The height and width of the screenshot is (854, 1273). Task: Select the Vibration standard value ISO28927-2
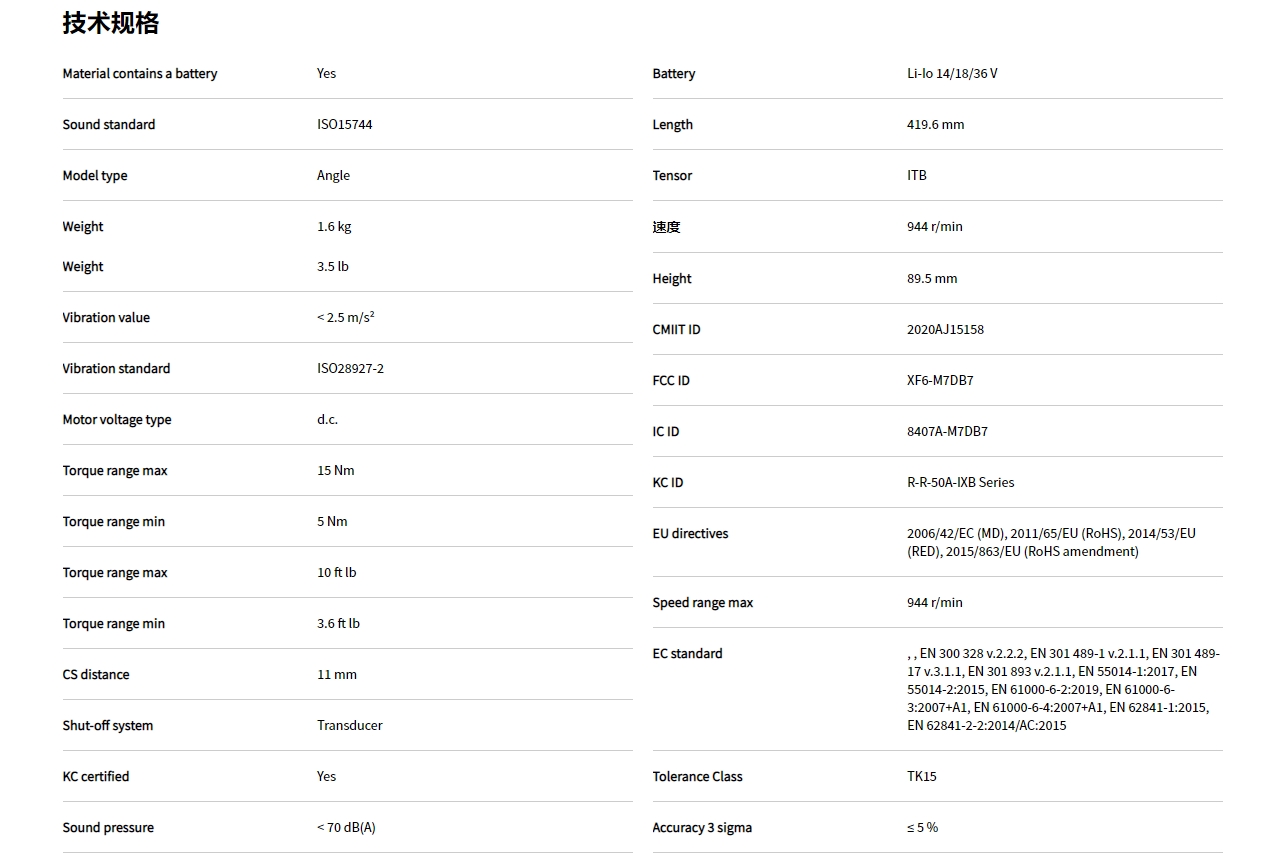tap(350, 369)
